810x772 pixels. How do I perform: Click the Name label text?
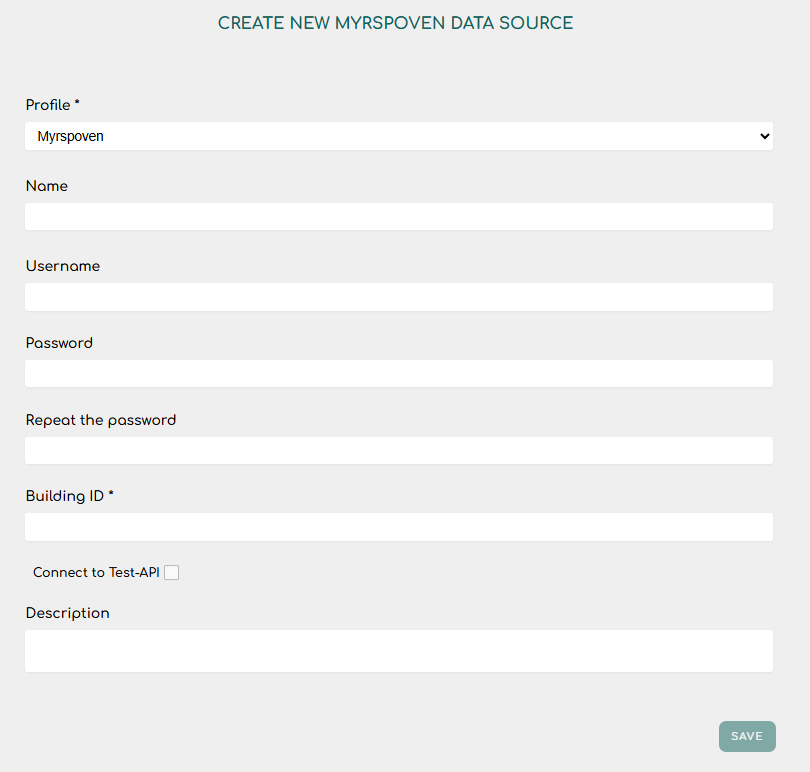tap(47, 186)
